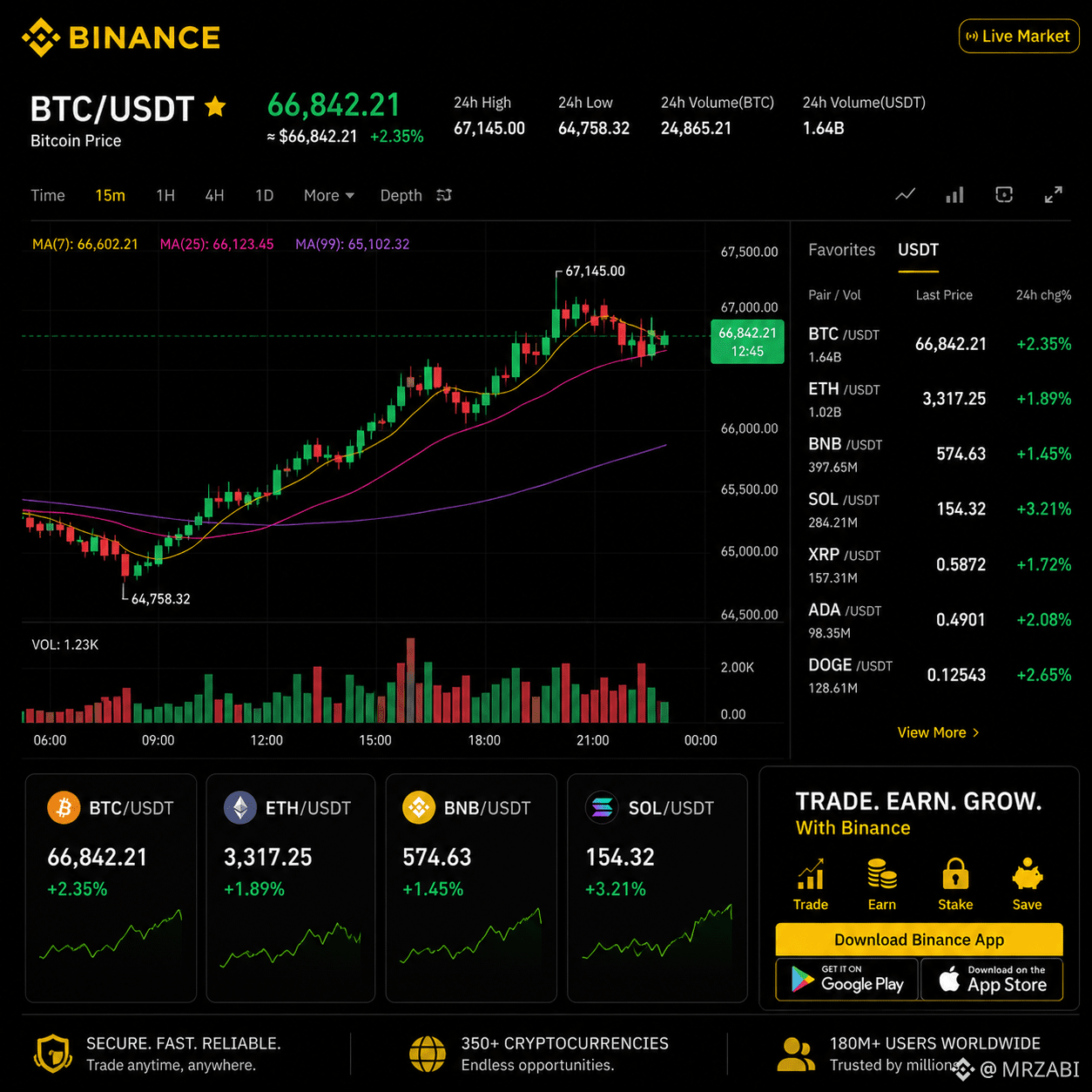Click the chart snapshot icon

(x=1004, y=194)
